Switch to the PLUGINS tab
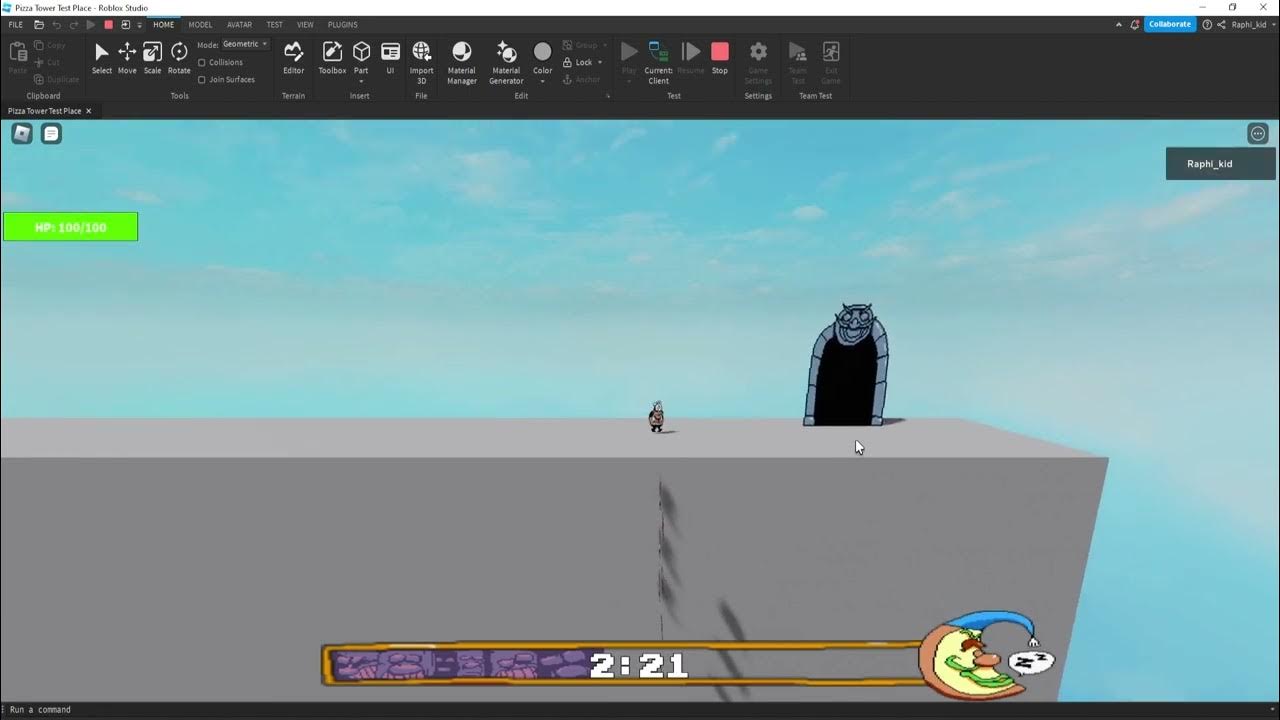The height and width of the screenshot is (720, 1280). point(342,24)
